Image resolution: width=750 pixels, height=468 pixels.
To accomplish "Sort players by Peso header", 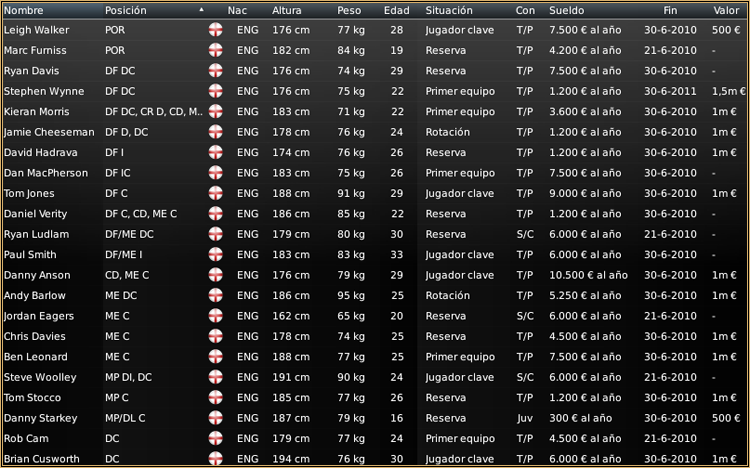I will click(349, 10).
